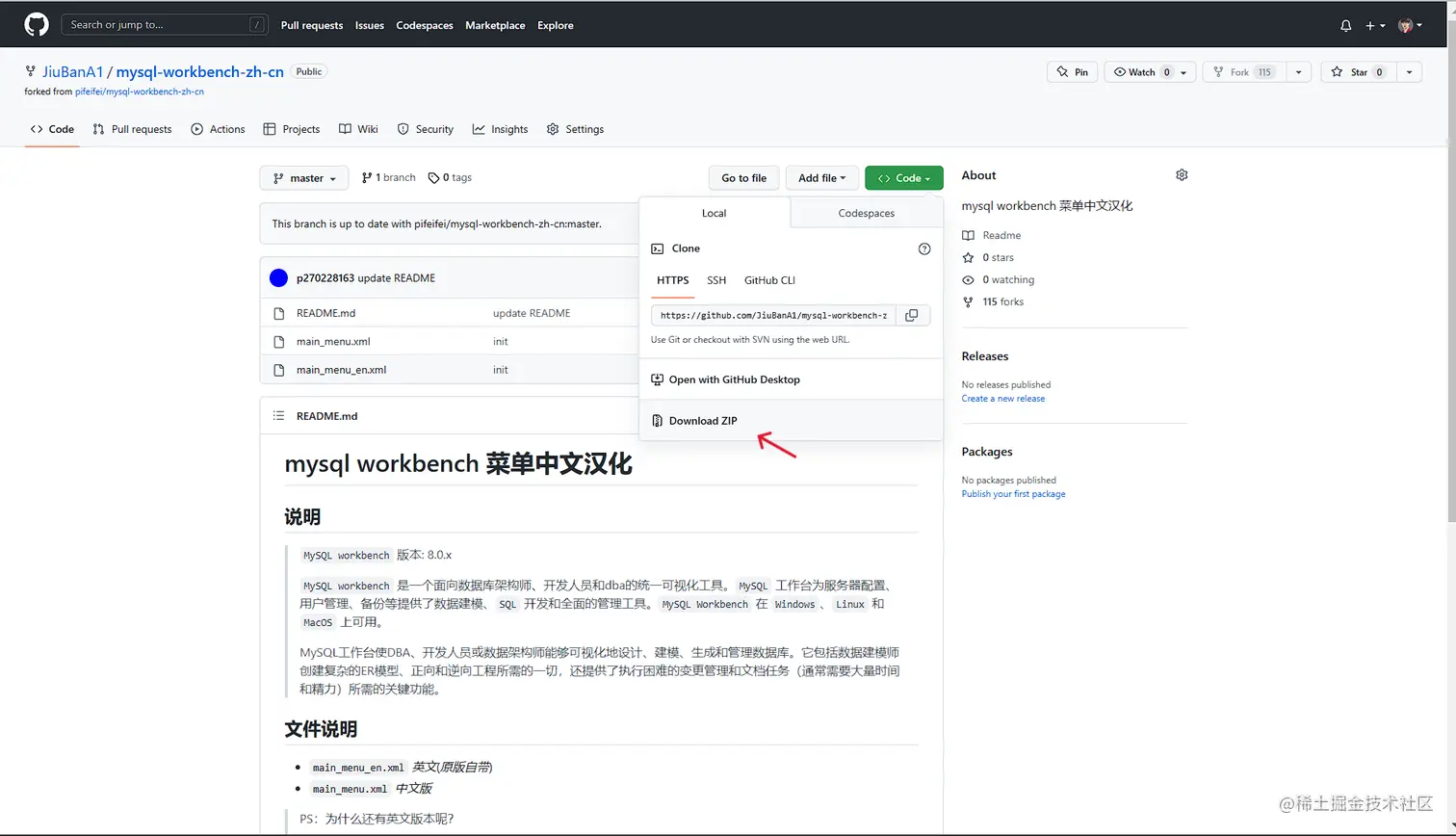Image resolution: width=1456 pixels, height=836 pixels.
Task: Edit About details with gear icon
Action: (x=1182, y=175)
